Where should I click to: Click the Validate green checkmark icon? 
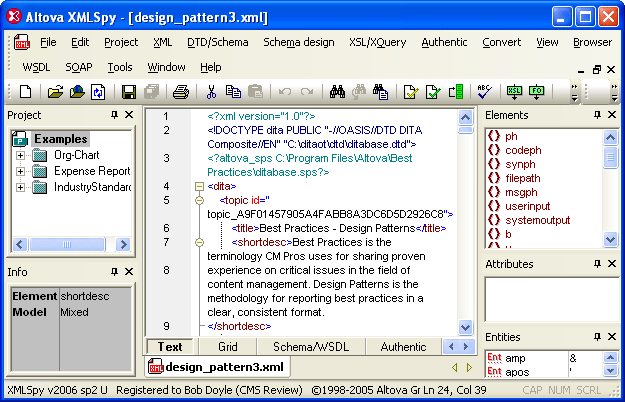point(433,92)
